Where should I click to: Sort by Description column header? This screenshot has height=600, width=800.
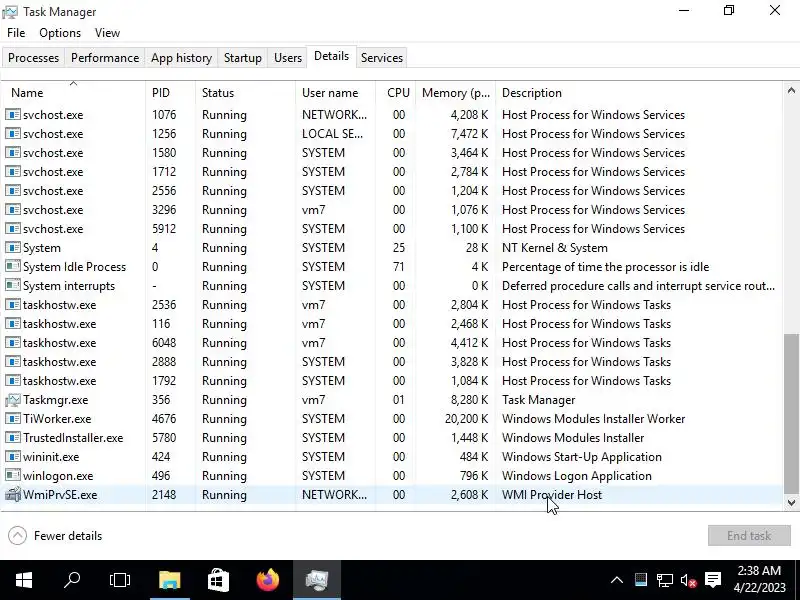click(639, 93)
